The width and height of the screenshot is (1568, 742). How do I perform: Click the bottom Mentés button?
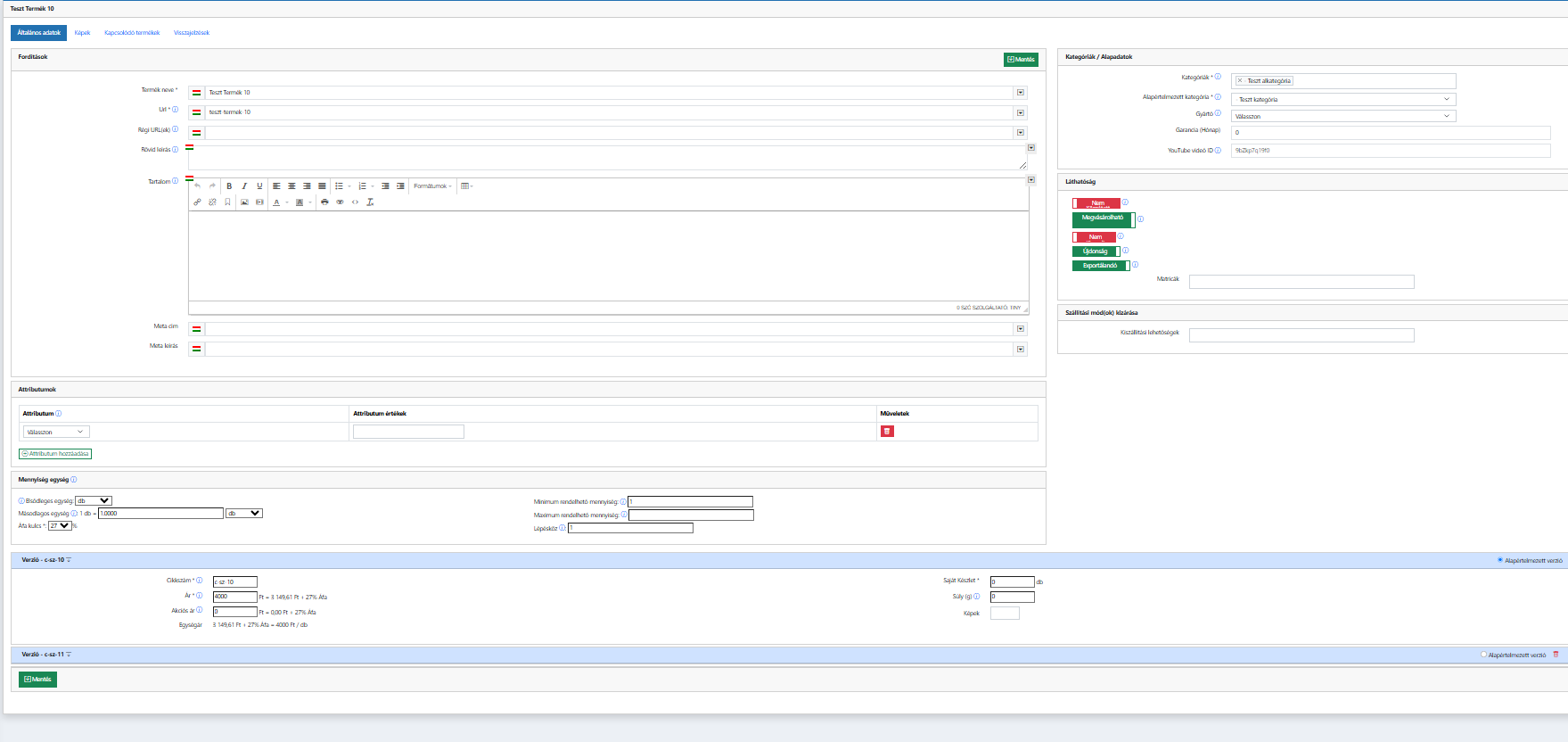pyautogui.click(x=37, y=680)
